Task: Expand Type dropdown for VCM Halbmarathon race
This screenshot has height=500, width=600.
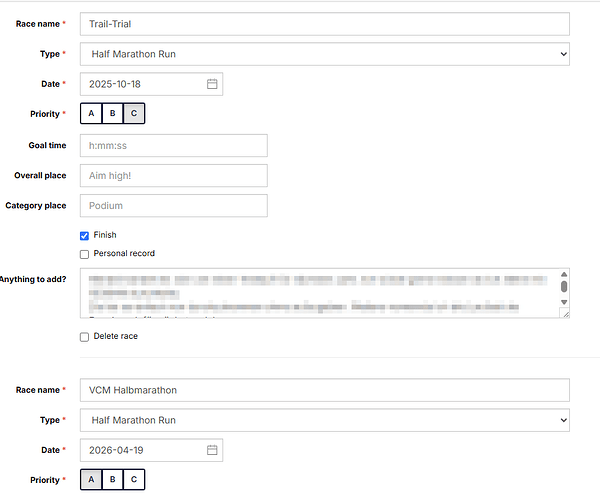Action: click(324, 421)
